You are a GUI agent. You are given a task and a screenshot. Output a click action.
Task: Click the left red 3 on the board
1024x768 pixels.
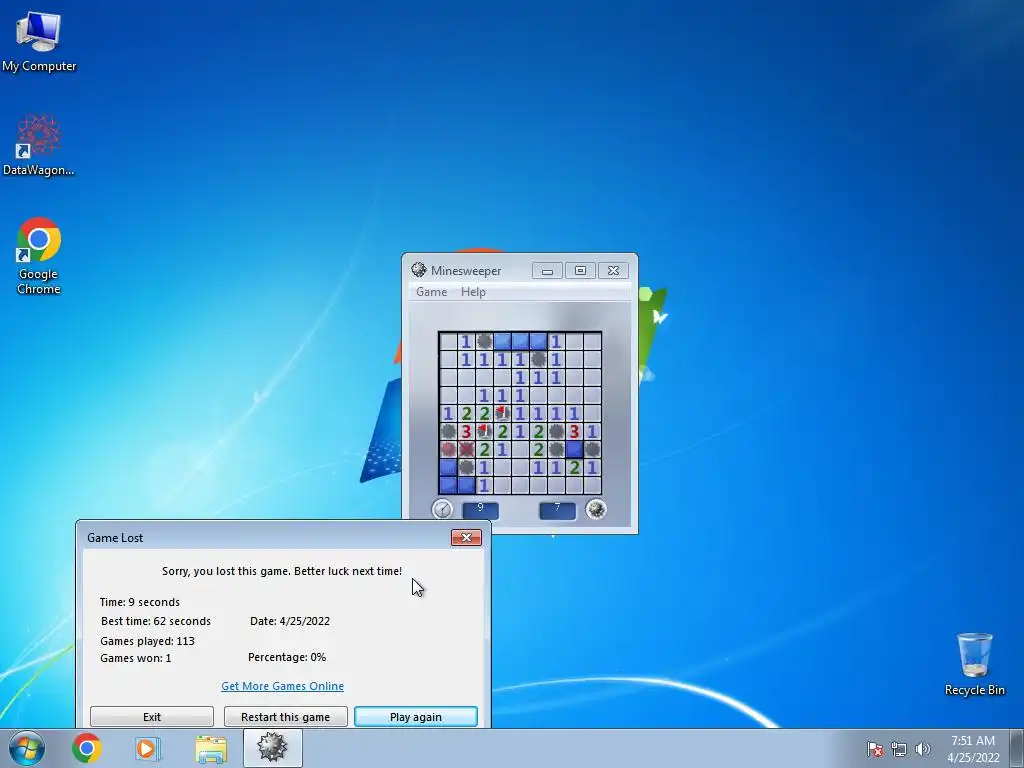click(466, 431)
